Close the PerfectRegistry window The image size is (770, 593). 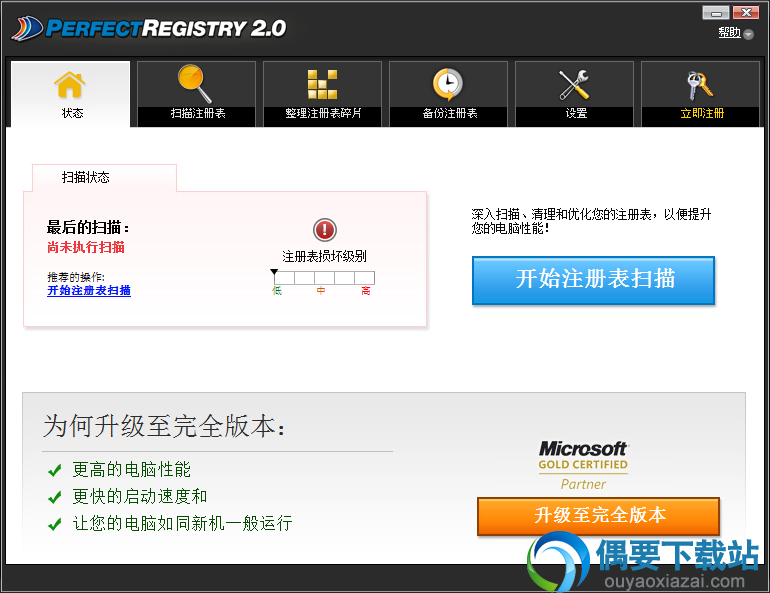coord(745,13)
